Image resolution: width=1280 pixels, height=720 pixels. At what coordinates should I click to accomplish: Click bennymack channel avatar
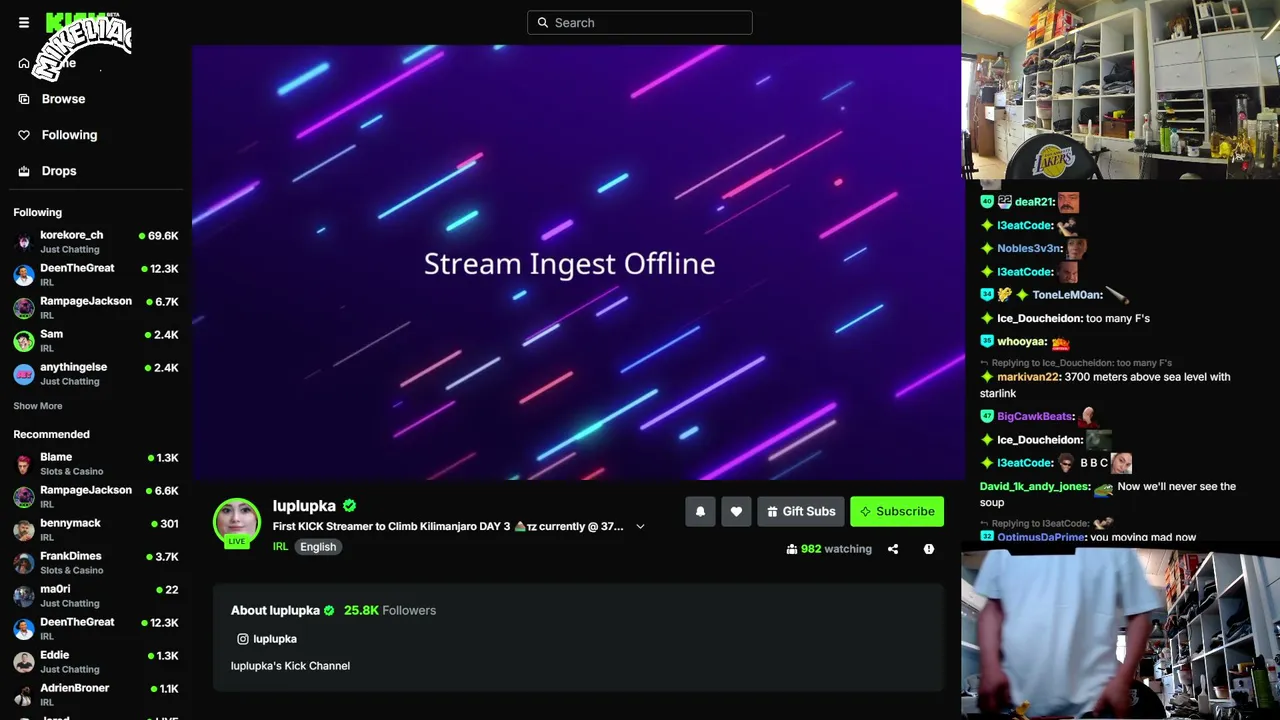pyautogui.click(x=24, y=530)
